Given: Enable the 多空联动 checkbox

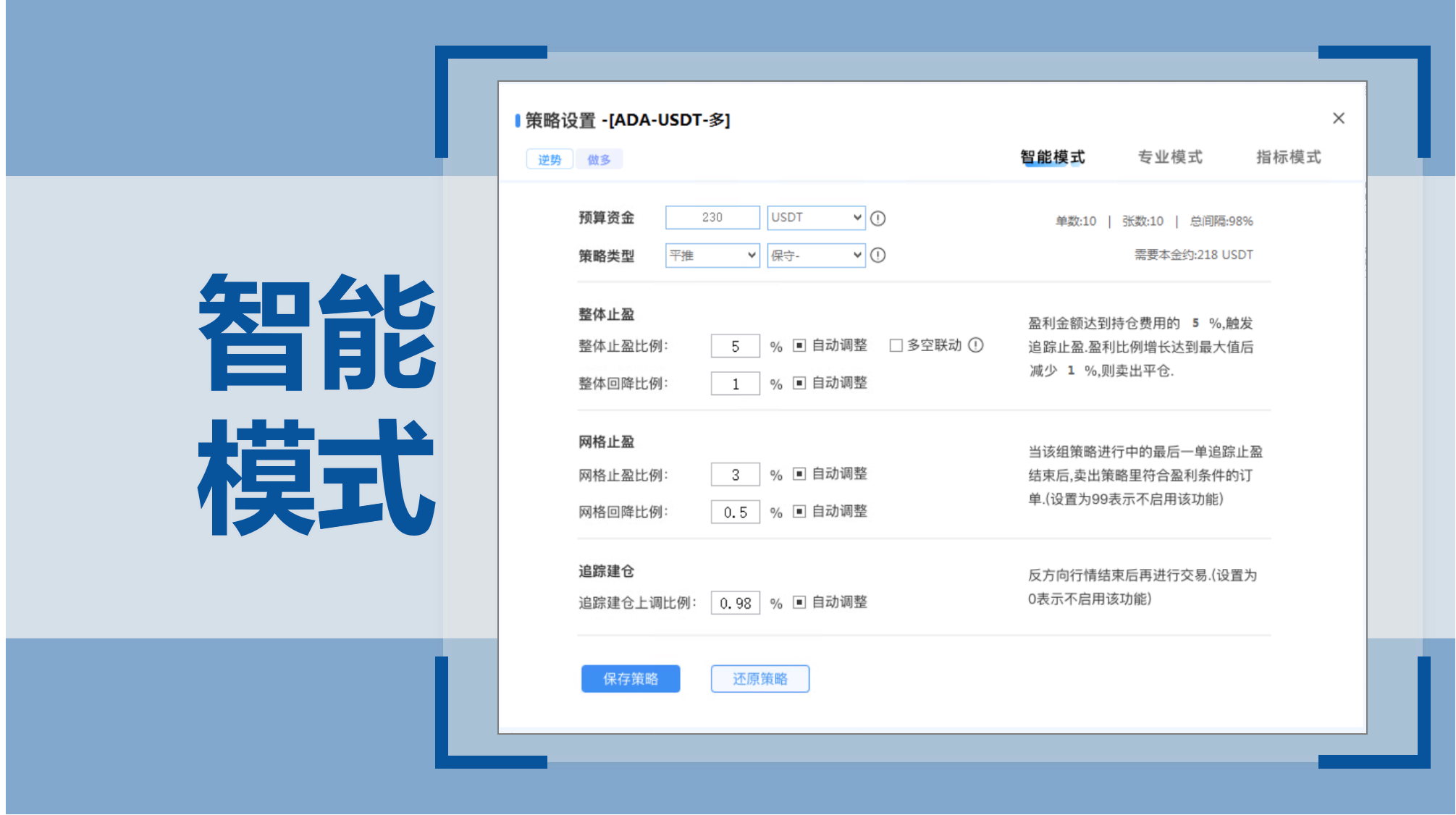Looking at the screenshot, I should [x=896, y=345].
